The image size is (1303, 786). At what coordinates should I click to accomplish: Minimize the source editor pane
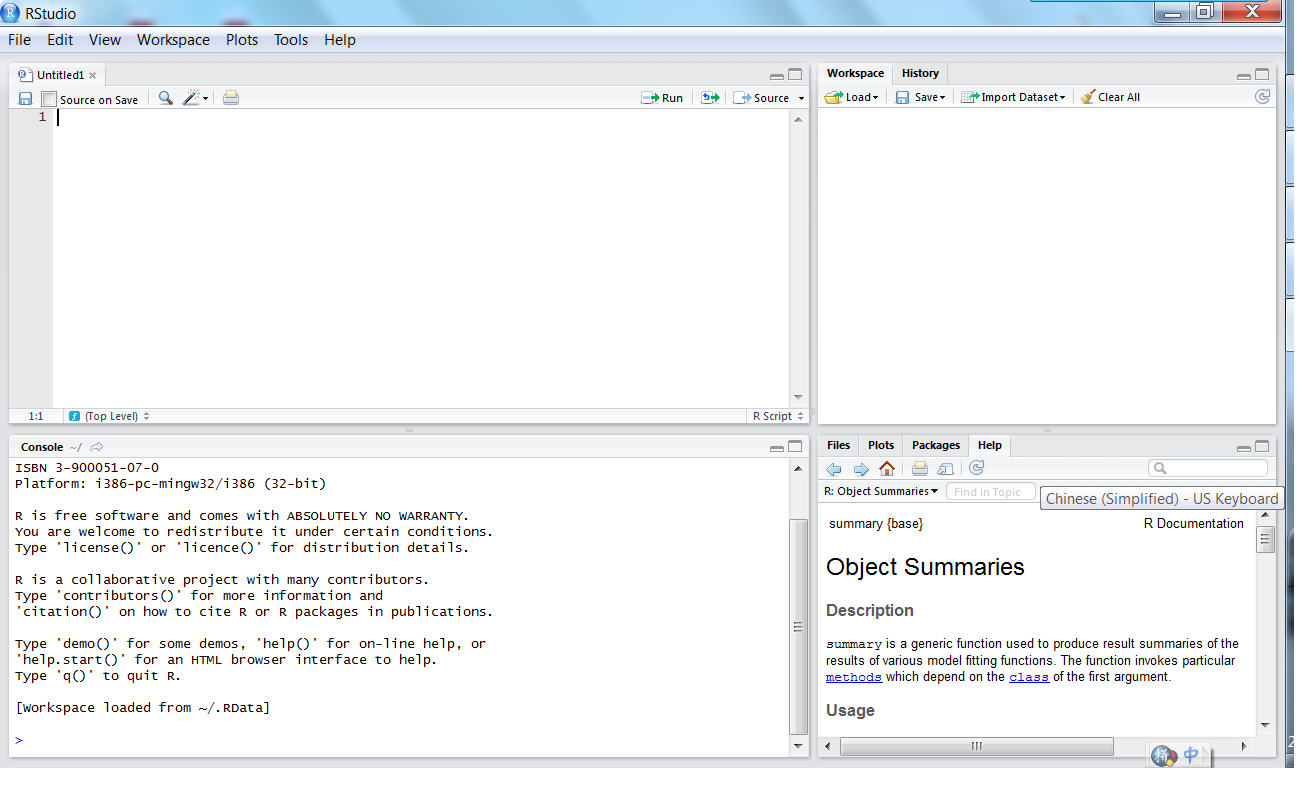point(776,76)
